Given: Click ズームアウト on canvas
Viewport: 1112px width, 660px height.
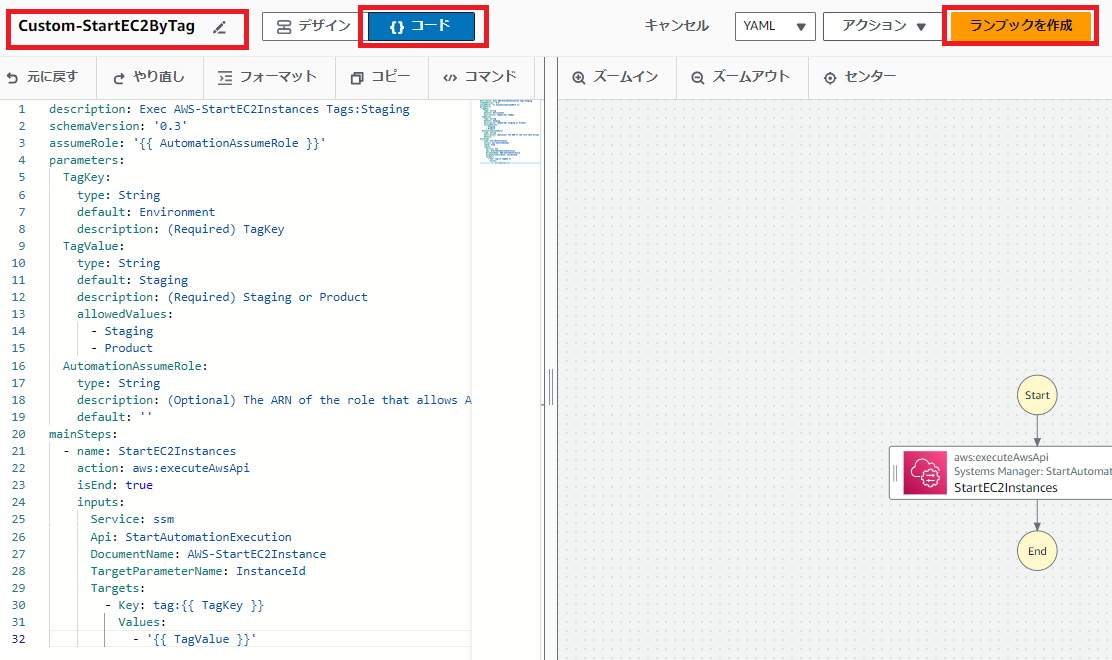Looking at the screenshot, I should coord(740,77).
